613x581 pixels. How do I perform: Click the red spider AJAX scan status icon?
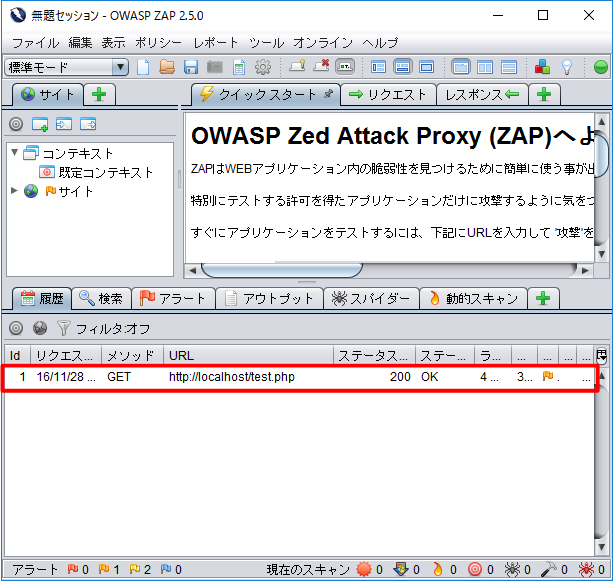click(587, 569)
